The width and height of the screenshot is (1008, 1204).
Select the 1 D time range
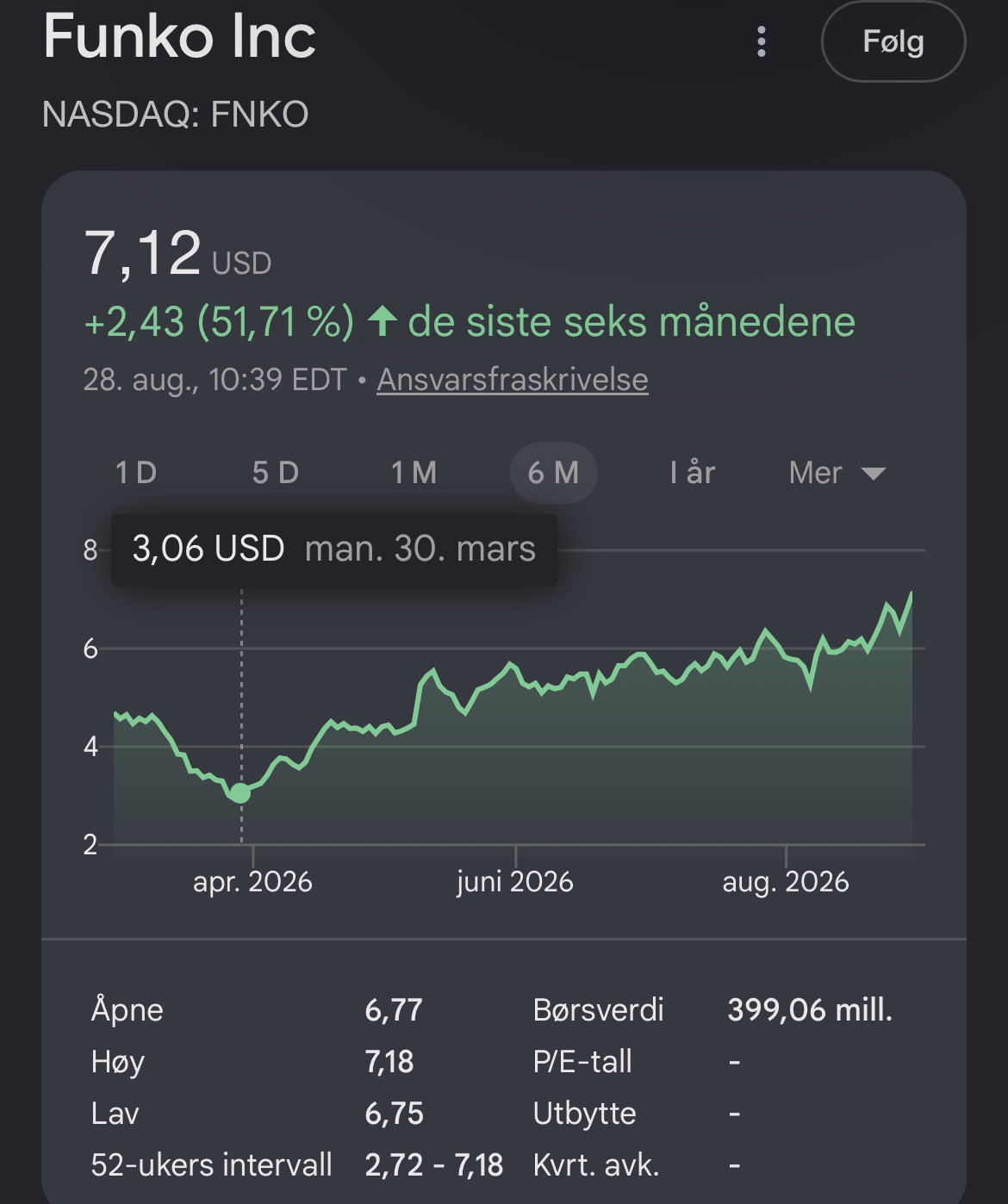tap(136, 473)
